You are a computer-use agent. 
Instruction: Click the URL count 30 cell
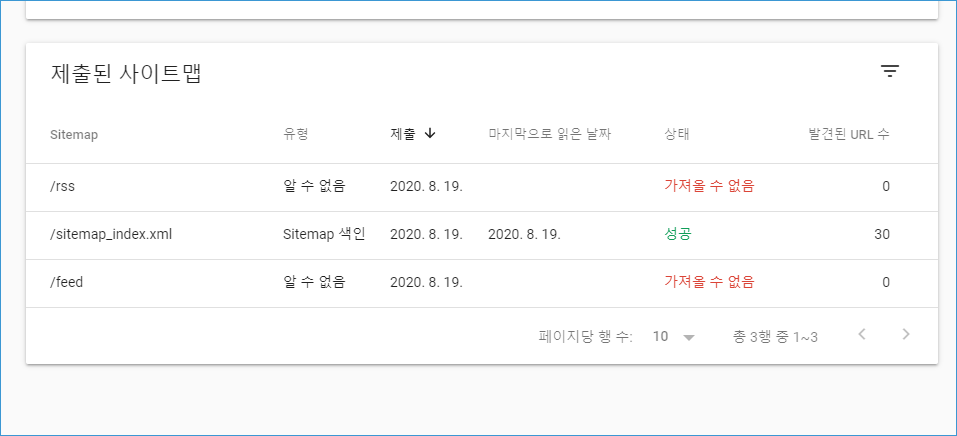[x=881, y=234]
